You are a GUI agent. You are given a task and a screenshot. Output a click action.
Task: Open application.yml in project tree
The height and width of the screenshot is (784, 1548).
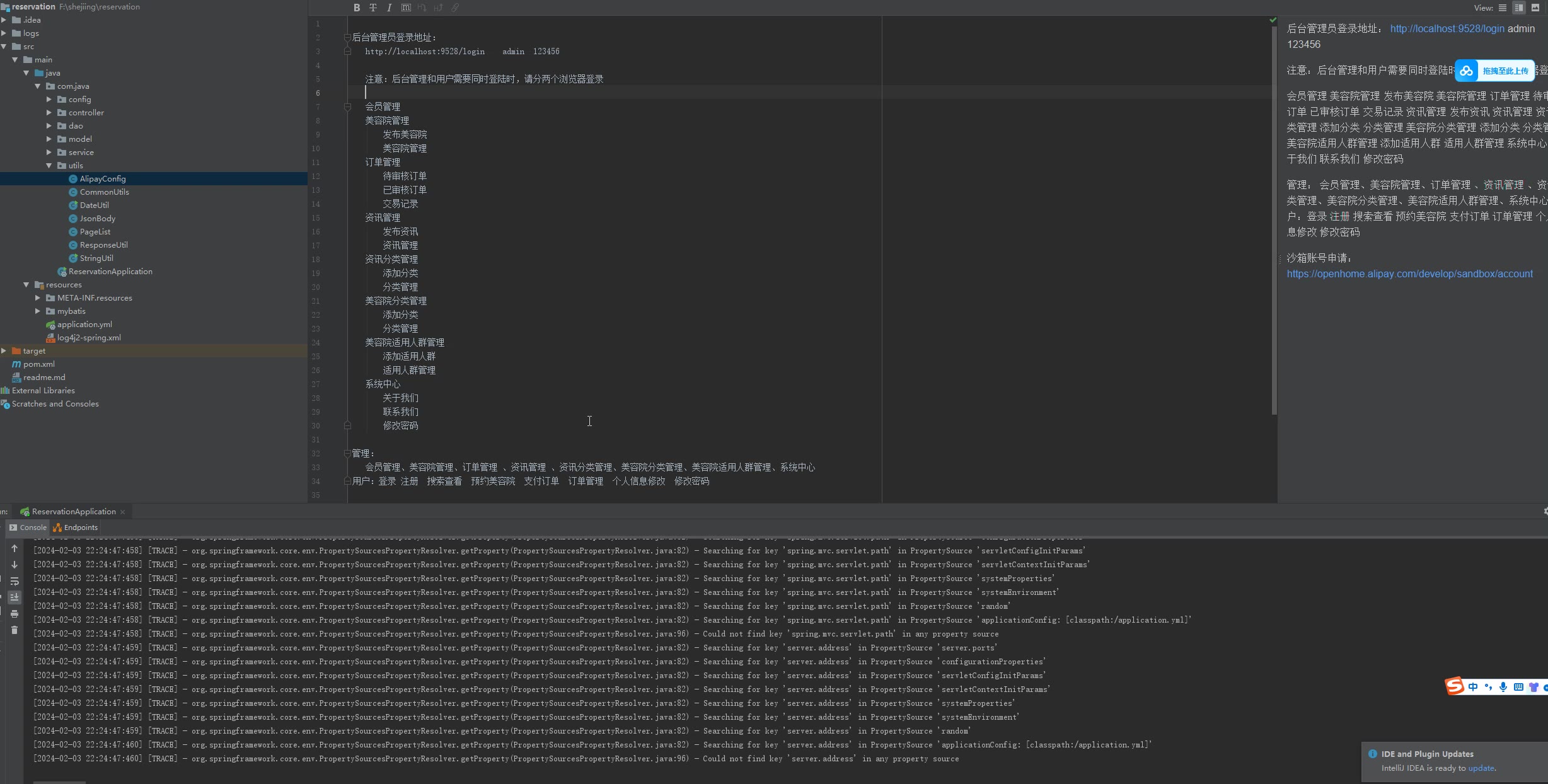[84, 325]
